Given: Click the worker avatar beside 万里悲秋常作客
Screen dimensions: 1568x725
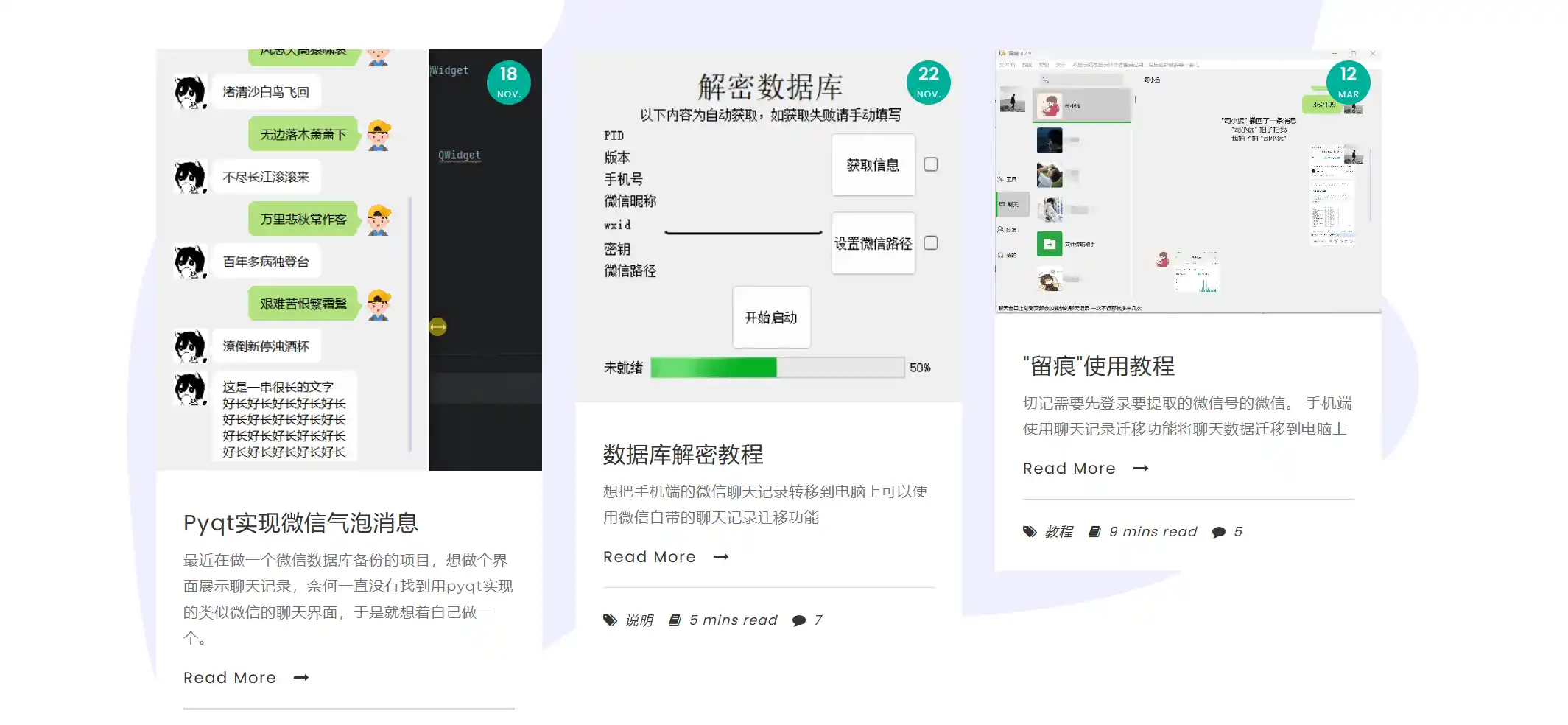Looking at the screenshot, I should pyautogui.click(x=379, y=220).
